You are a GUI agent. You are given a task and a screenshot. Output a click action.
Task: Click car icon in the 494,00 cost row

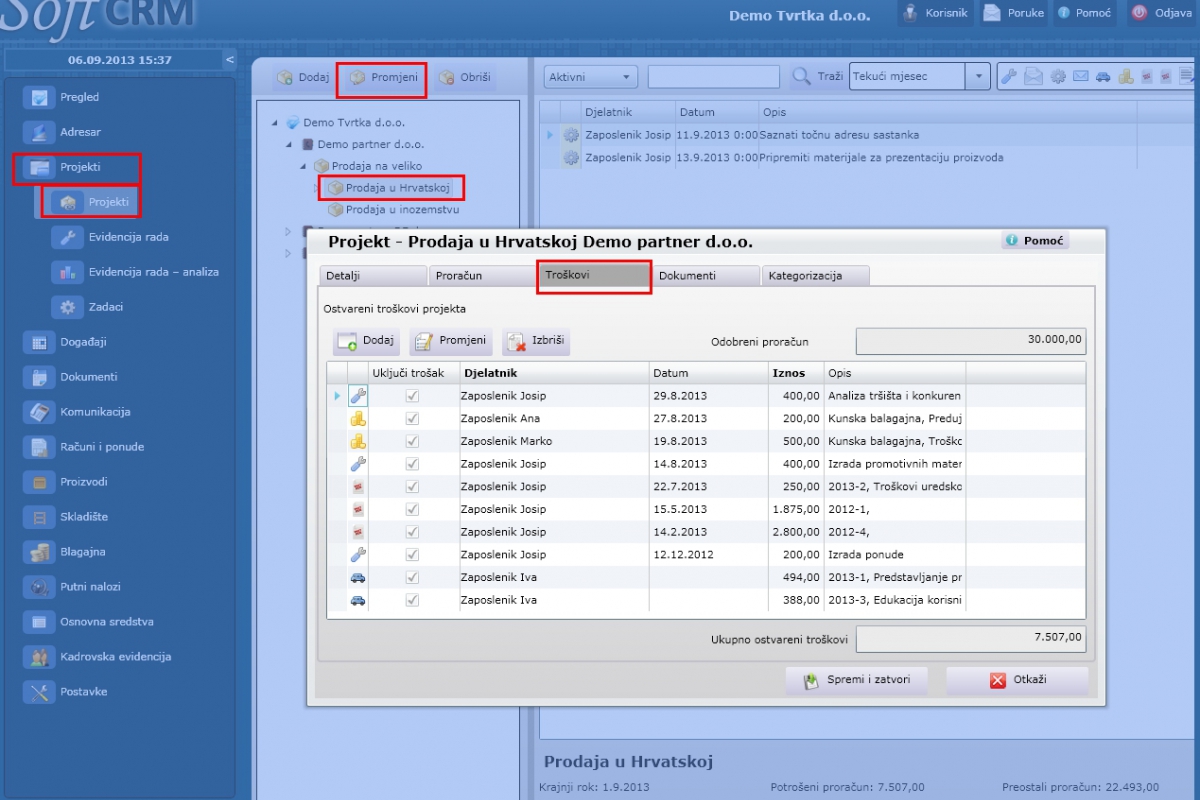(x=358, y=578)
